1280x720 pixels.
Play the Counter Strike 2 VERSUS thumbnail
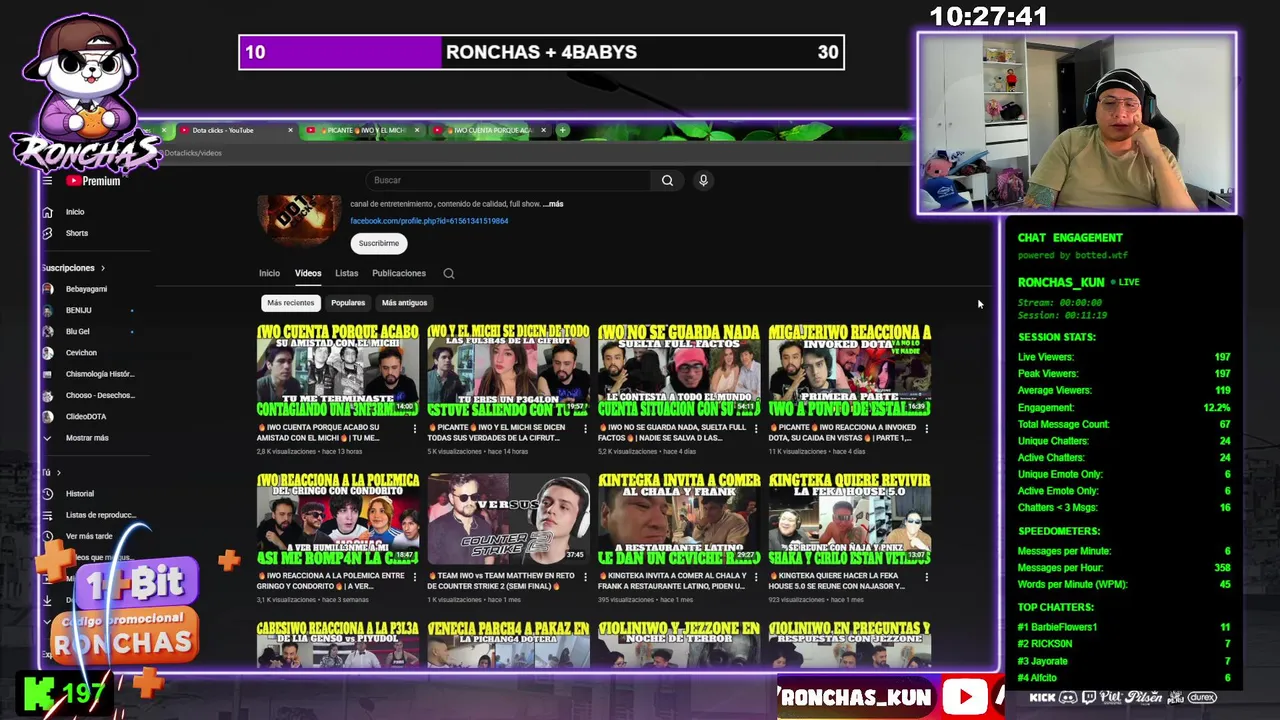(x=508, y=519)
